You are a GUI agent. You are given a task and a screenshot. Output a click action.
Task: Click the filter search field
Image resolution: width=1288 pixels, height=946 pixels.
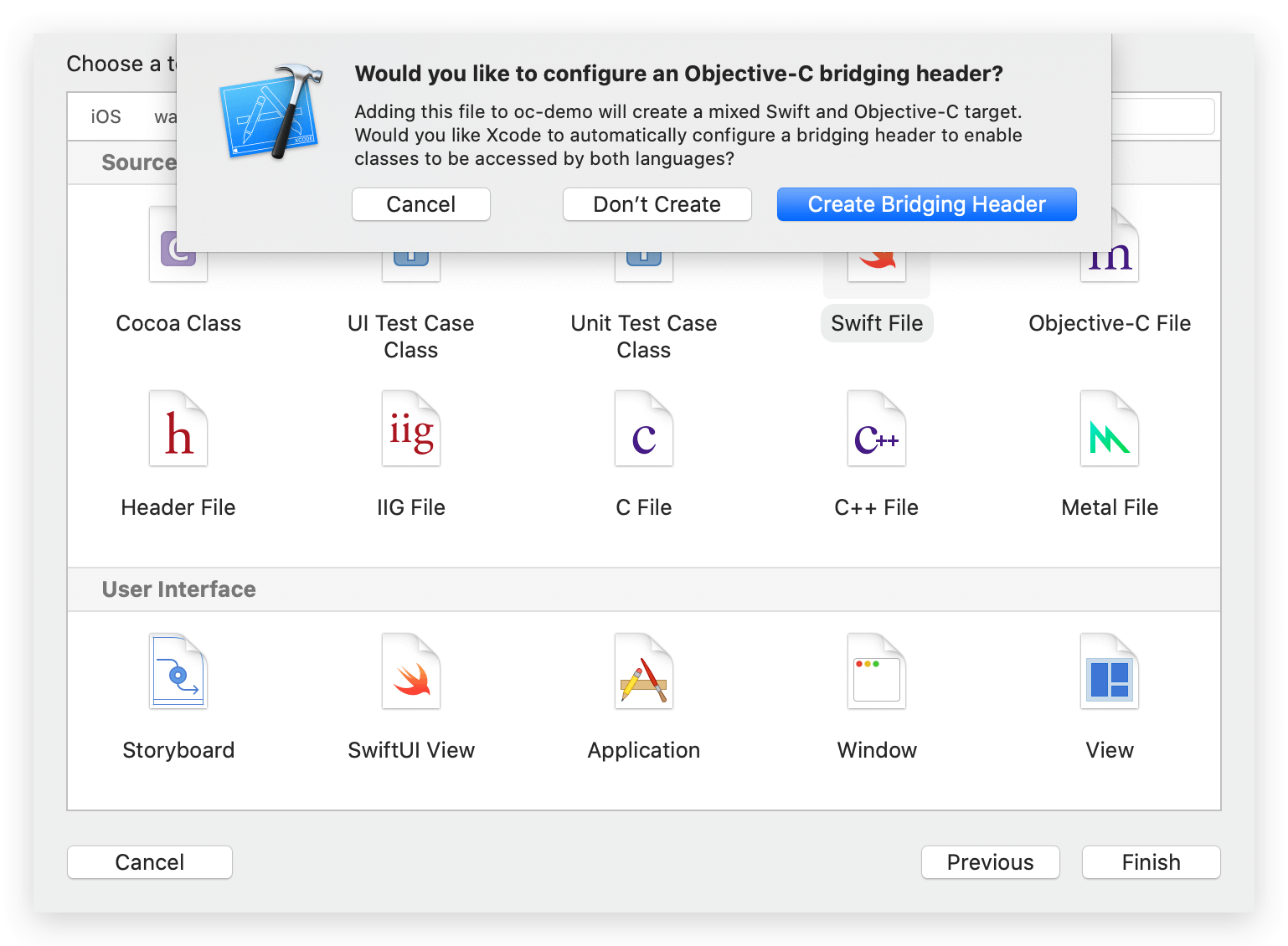1162,116
